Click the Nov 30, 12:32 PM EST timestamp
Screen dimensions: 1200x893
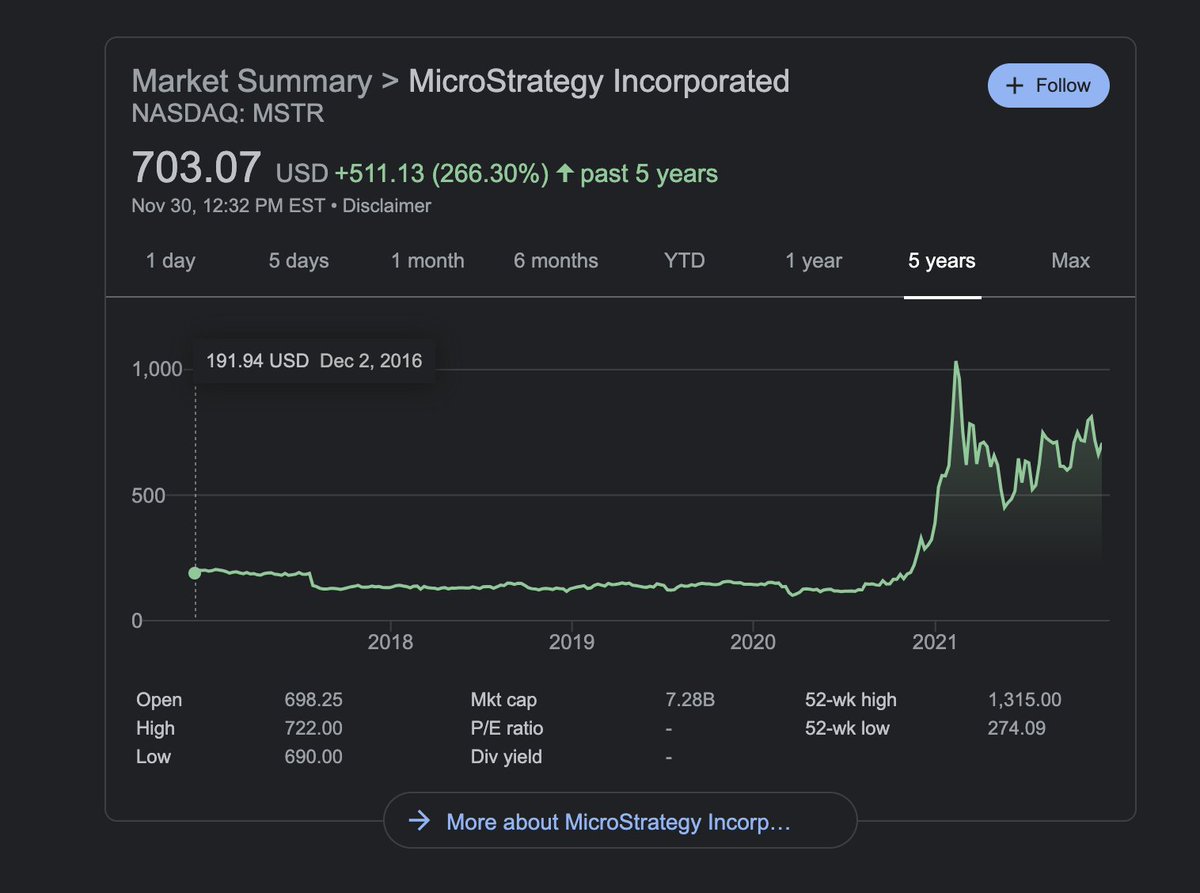pos(229,206)
